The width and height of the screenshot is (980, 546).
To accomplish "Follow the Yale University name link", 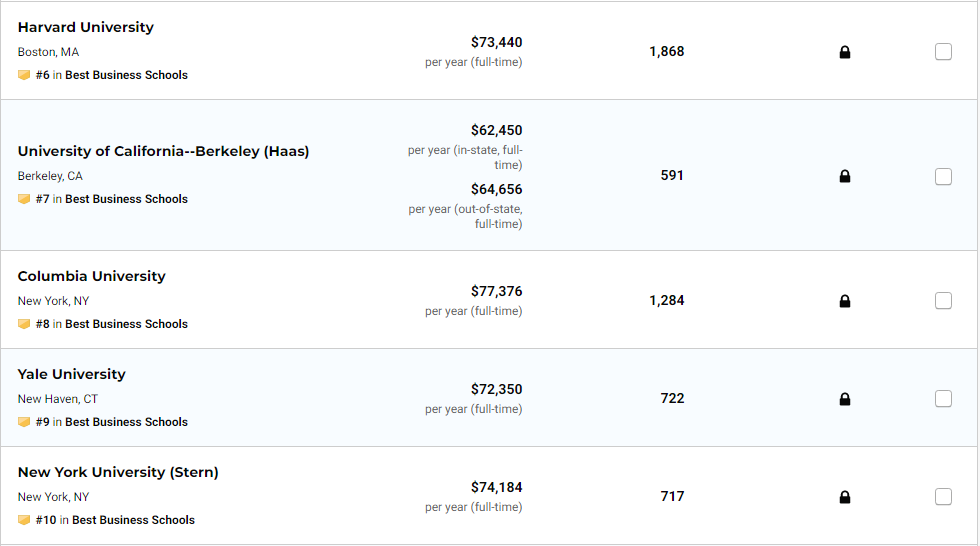I will point(71,374).
